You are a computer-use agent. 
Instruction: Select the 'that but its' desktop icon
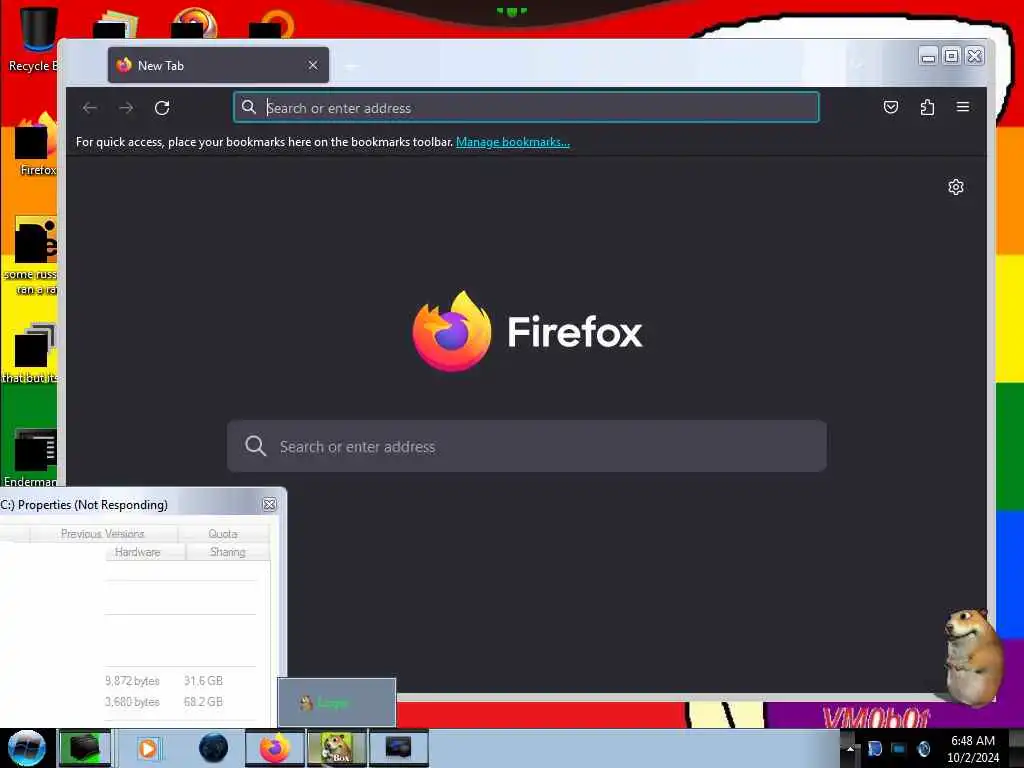click(x=31, y=353)
